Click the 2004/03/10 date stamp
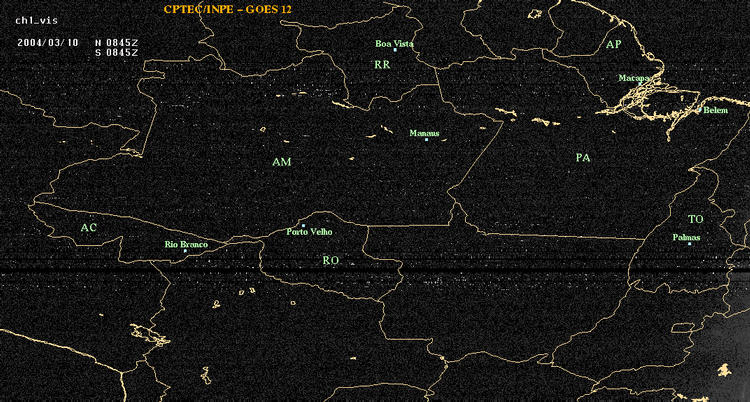 pyautogui.click(x=47, y=42)
